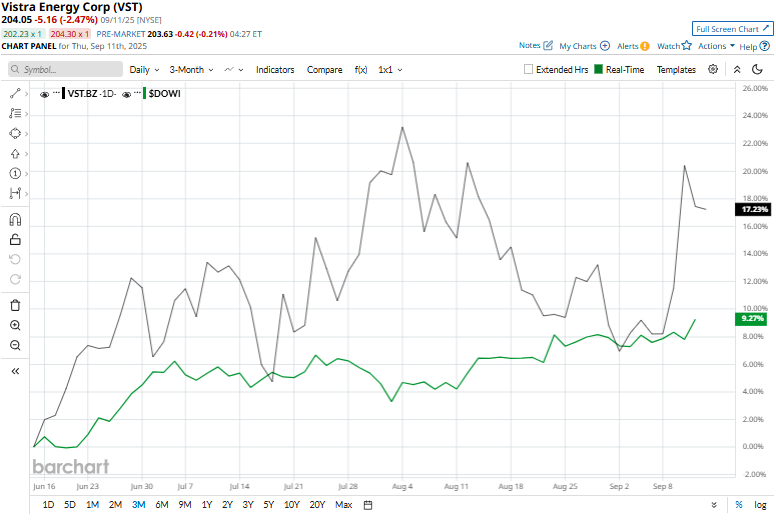The width and height of the screenshot is (776, 522).
Task: Click the Full Screen Chart button
Action: [x=732, y=29]
